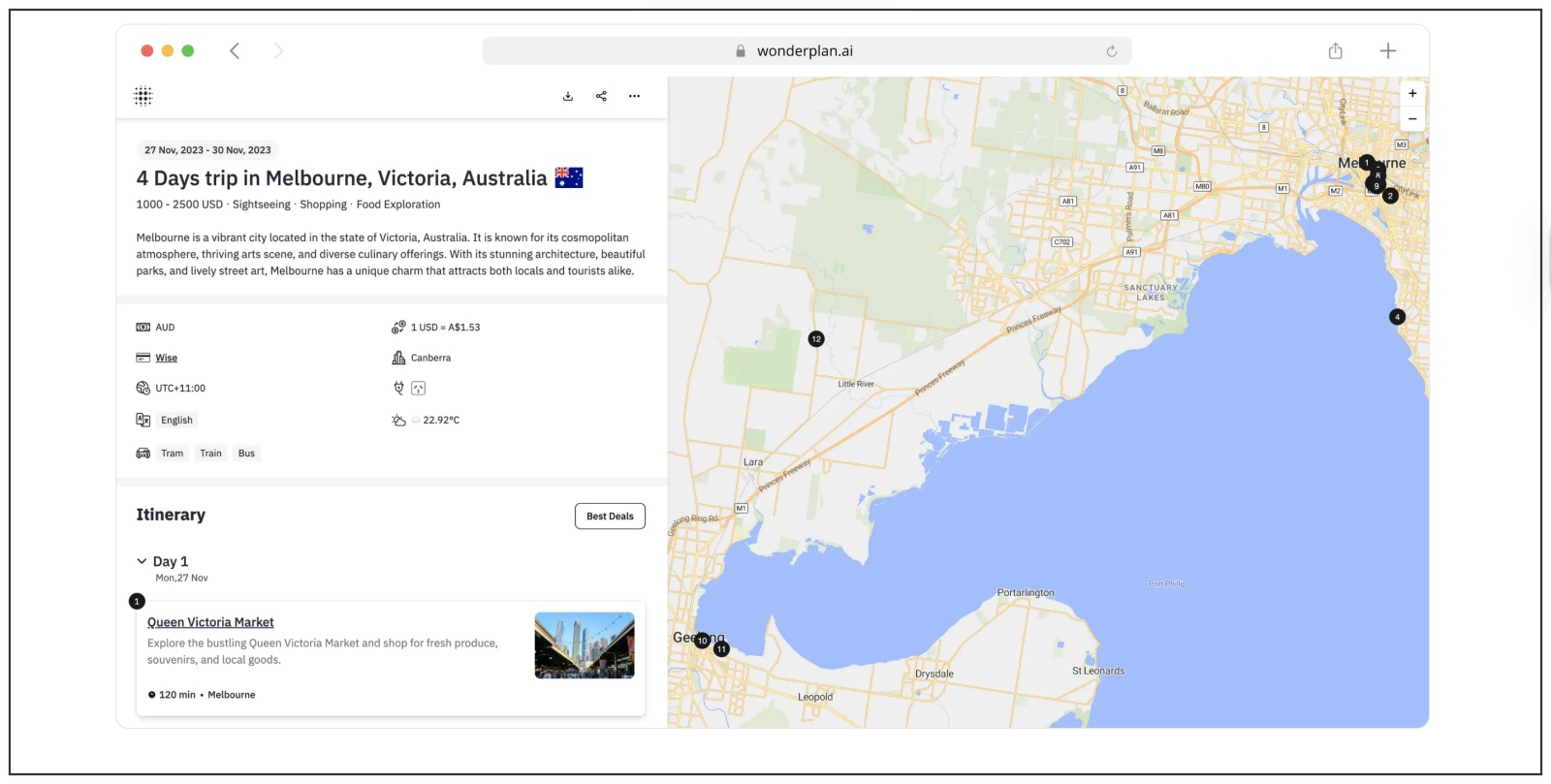Click the currency banknote icon beside AUD
Screen dimensions: 1551x784
143,328
